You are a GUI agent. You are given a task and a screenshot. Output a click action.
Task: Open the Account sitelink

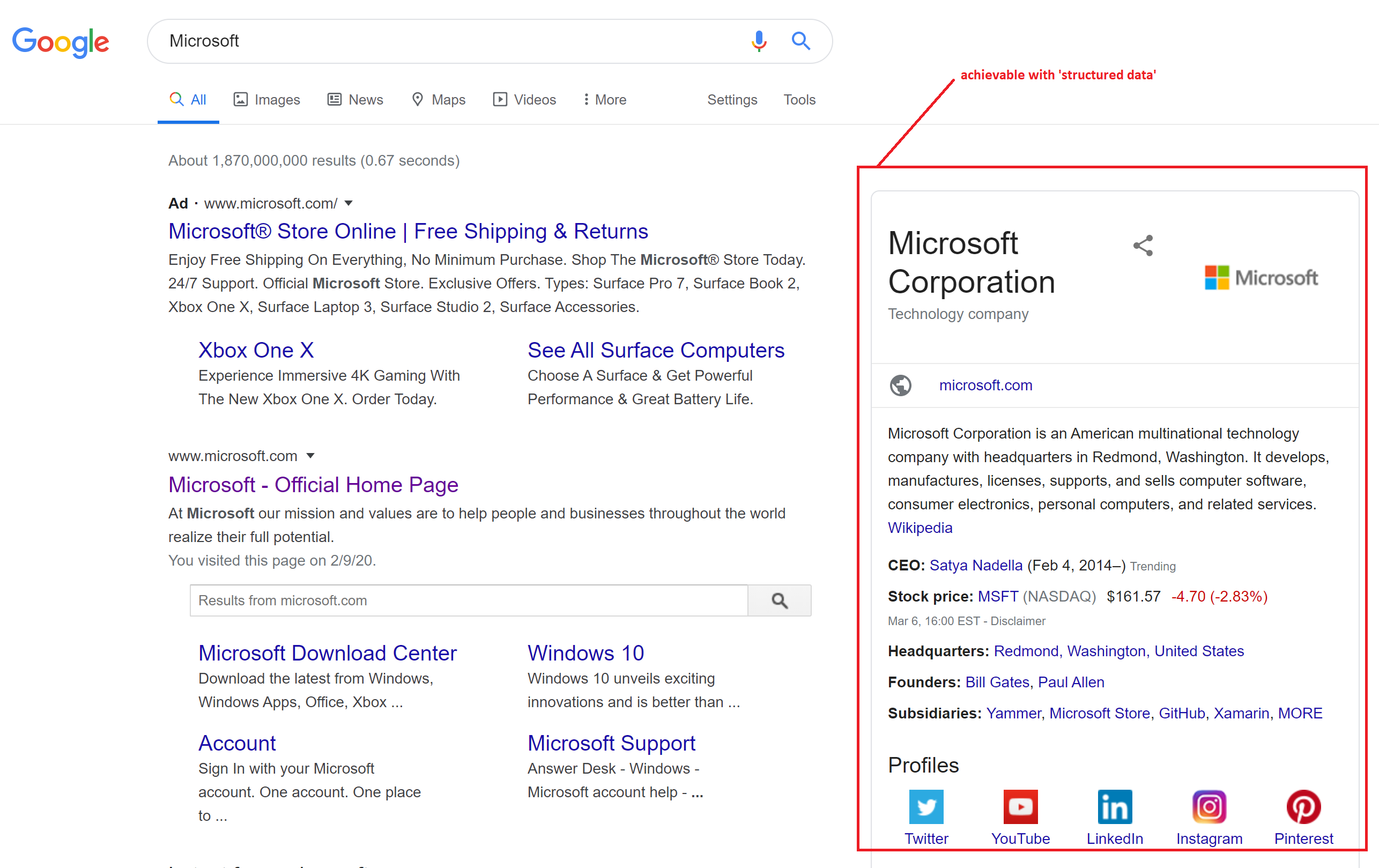[237, 743]
